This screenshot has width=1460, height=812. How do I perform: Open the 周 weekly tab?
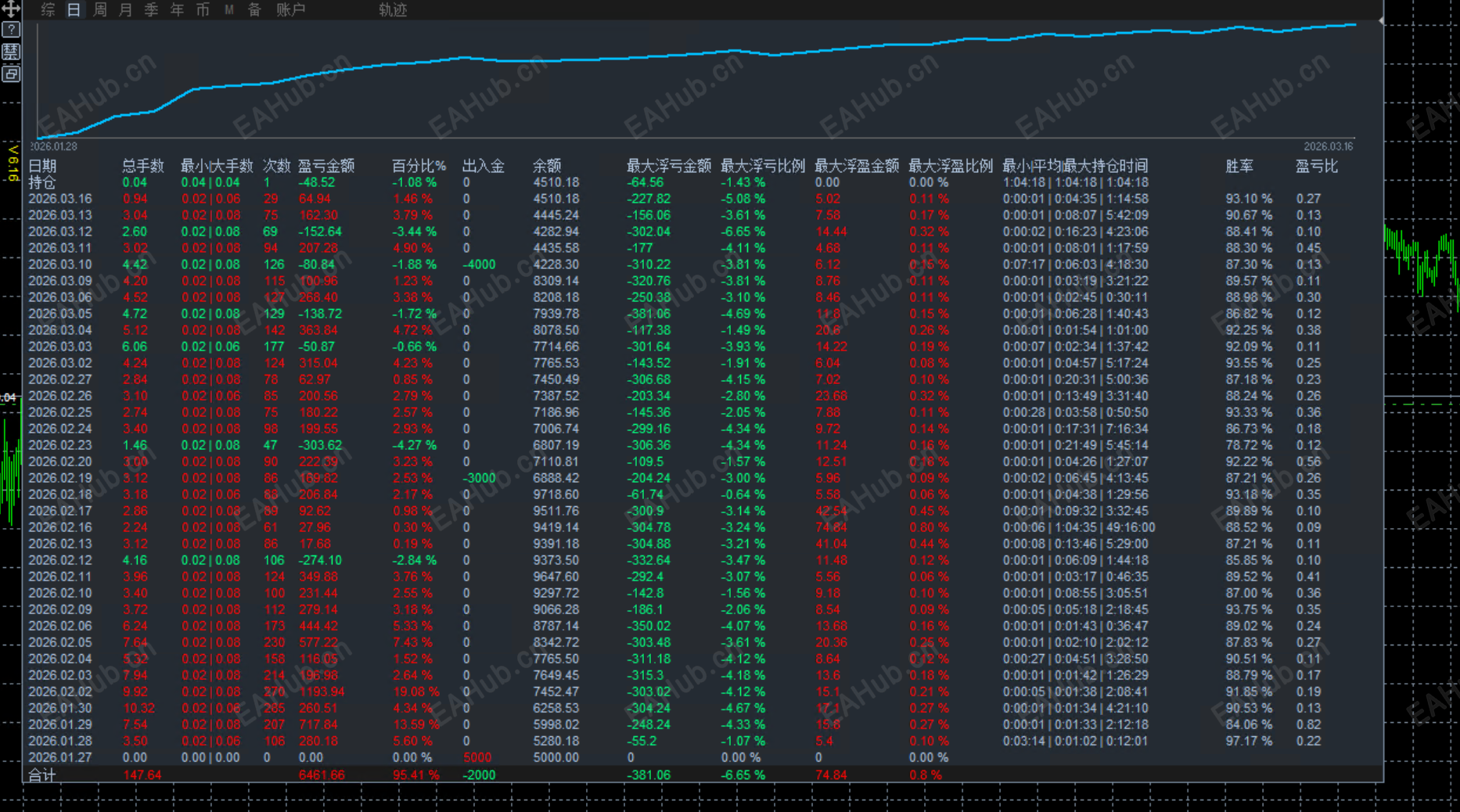100,9
